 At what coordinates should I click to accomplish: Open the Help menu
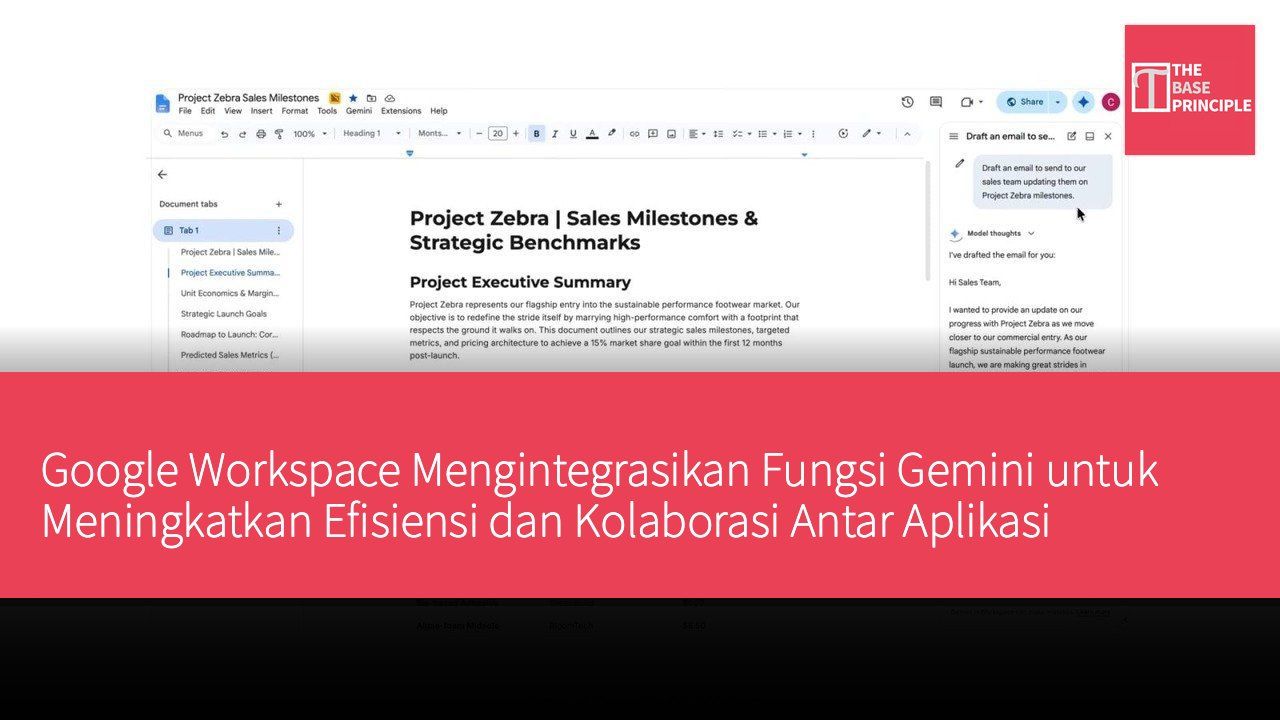(x=439, y=111)
